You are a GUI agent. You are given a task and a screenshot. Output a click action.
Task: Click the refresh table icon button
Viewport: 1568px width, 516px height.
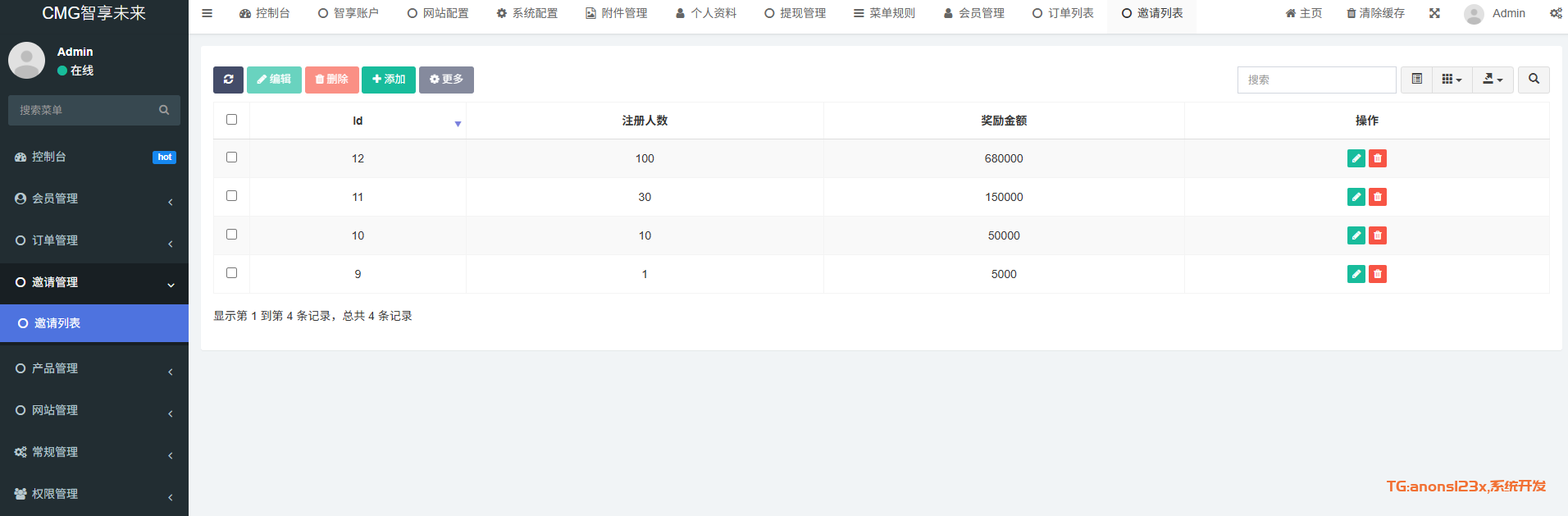pos(228,80)
